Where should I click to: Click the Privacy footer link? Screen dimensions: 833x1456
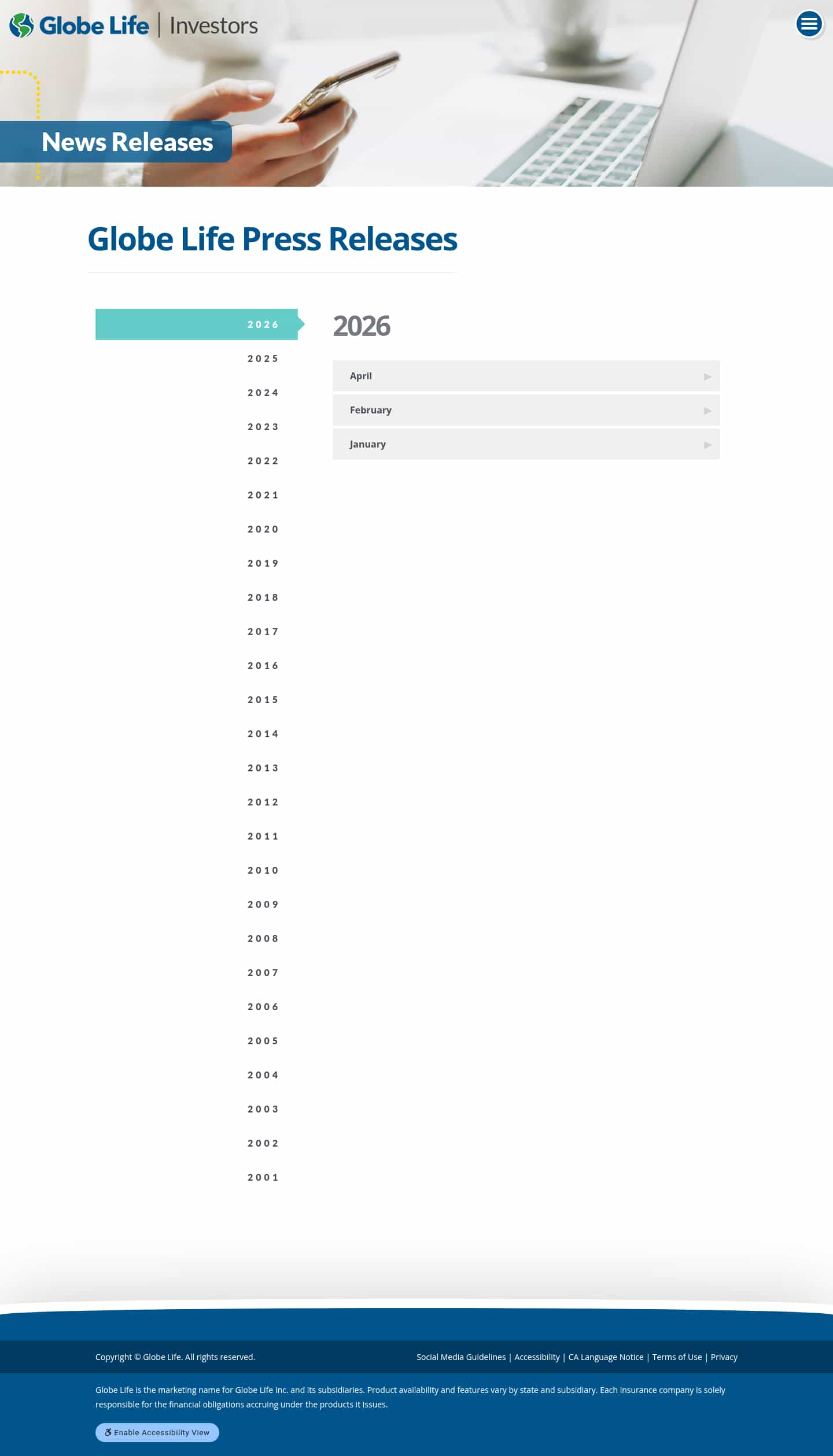[x=724, y=1357]
